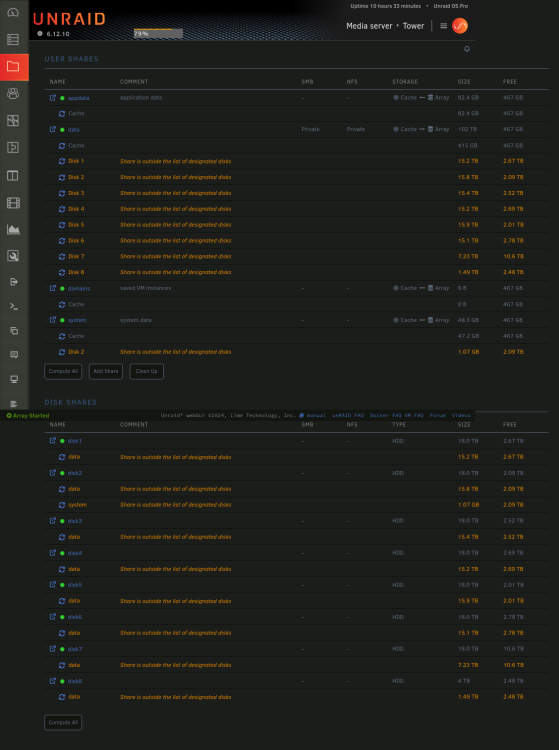Open the notifications bell icon

point(467,49)
